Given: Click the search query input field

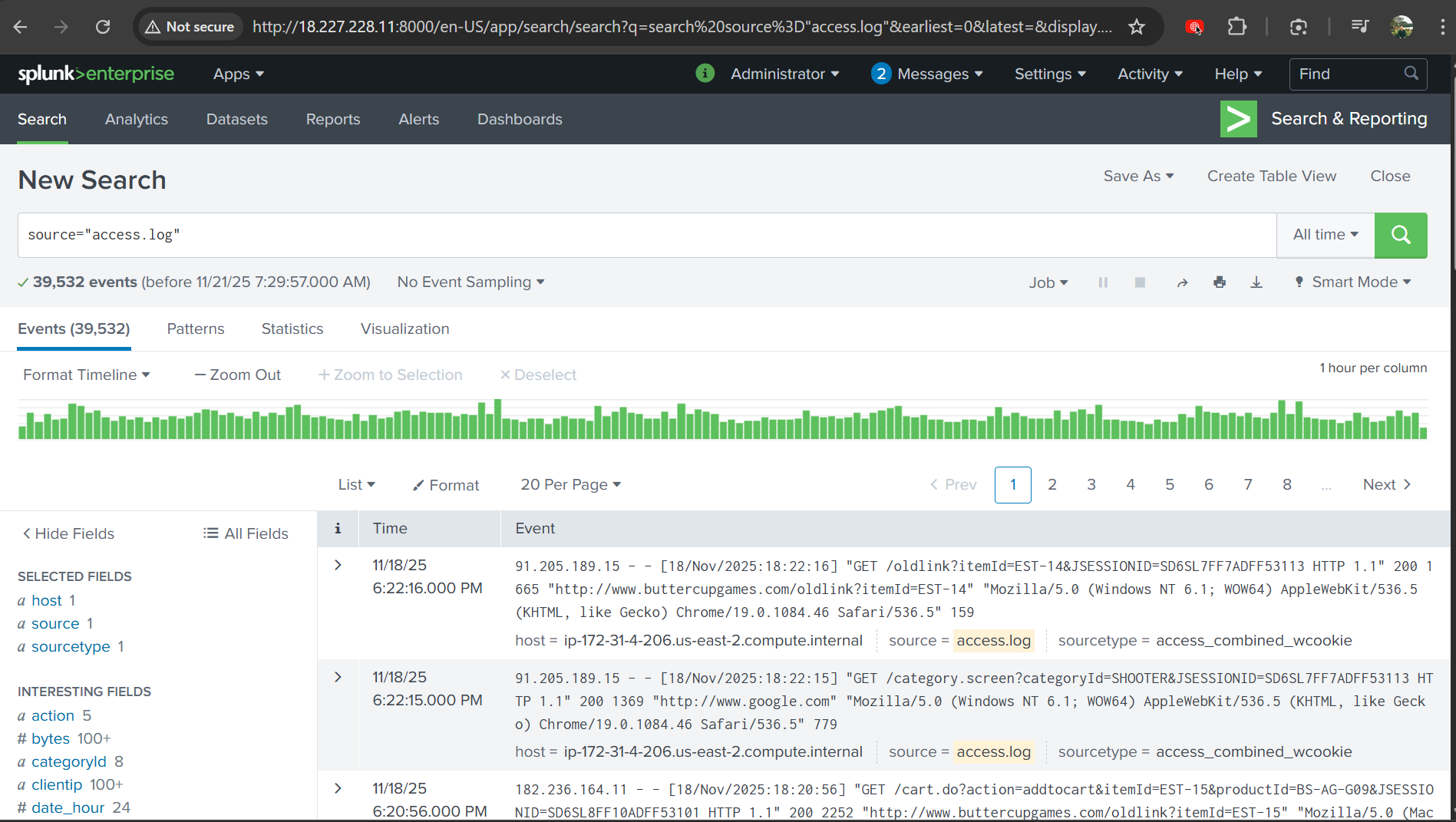Looking at the screenshot, I should (645, 235).
